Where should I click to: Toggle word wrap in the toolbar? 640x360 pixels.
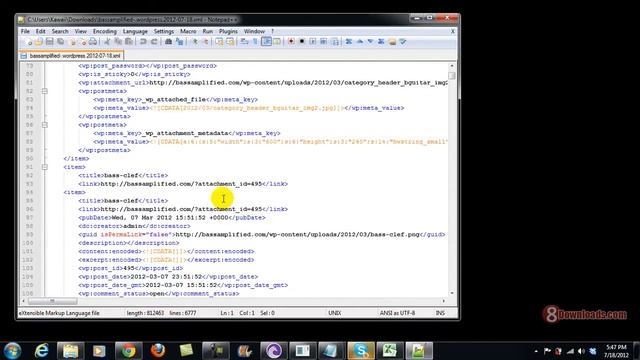(244, 42)
